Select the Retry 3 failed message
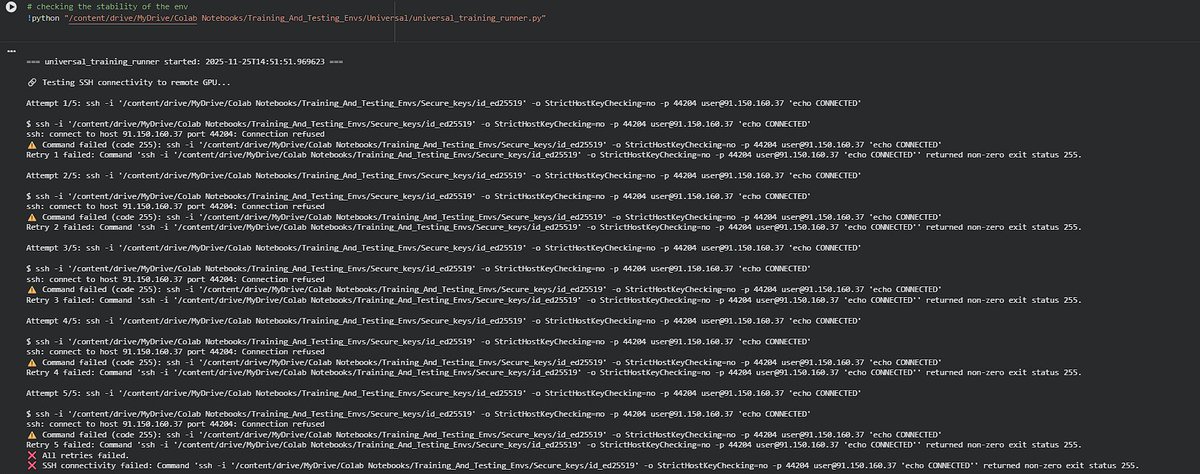Image resolution: width=1200 pixels, height=474 pixels. (x=554, y=299)
